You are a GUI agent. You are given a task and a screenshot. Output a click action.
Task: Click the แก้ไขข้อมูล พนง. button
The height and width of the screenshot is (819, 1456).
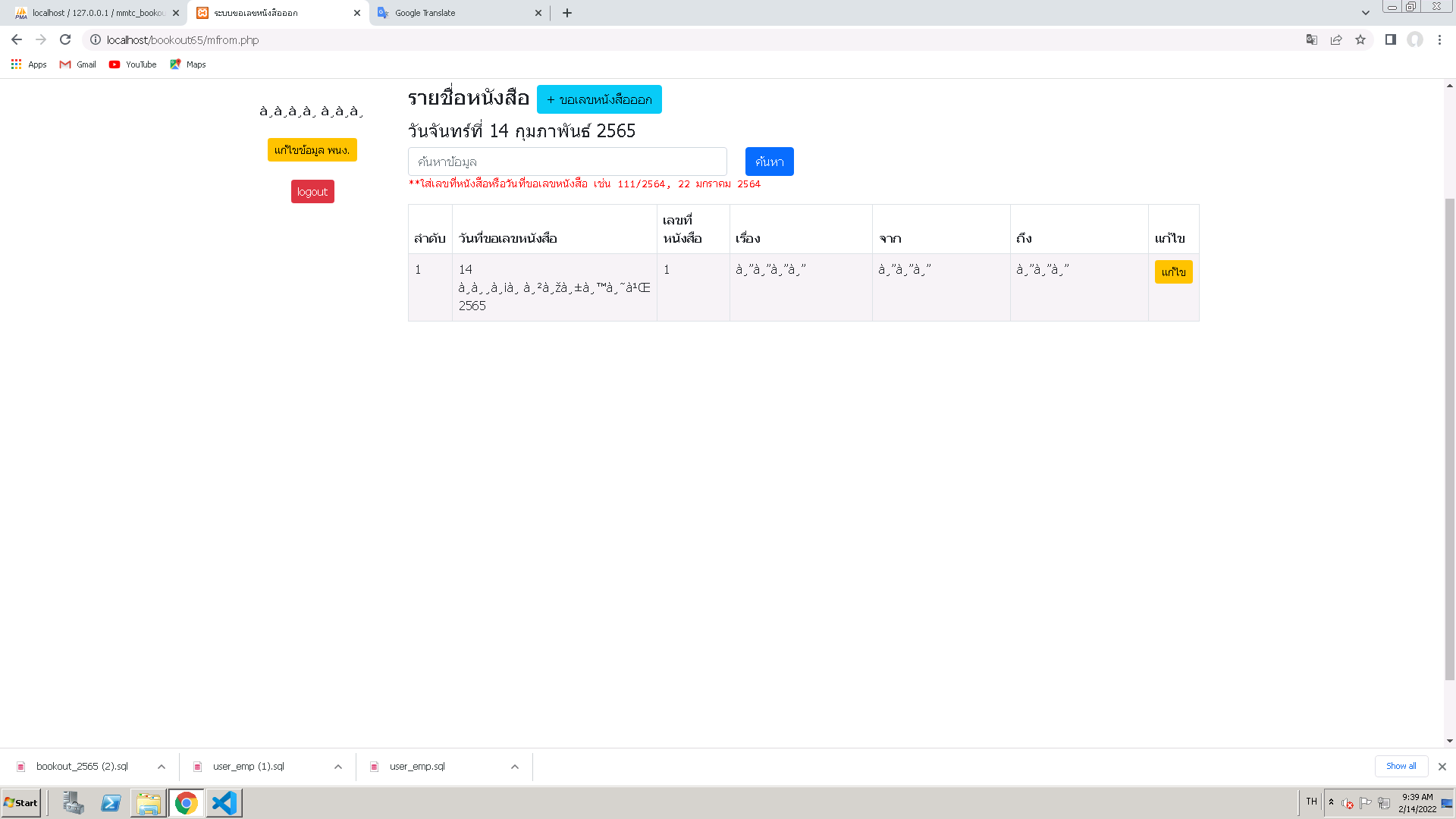(x=312, y=149)
